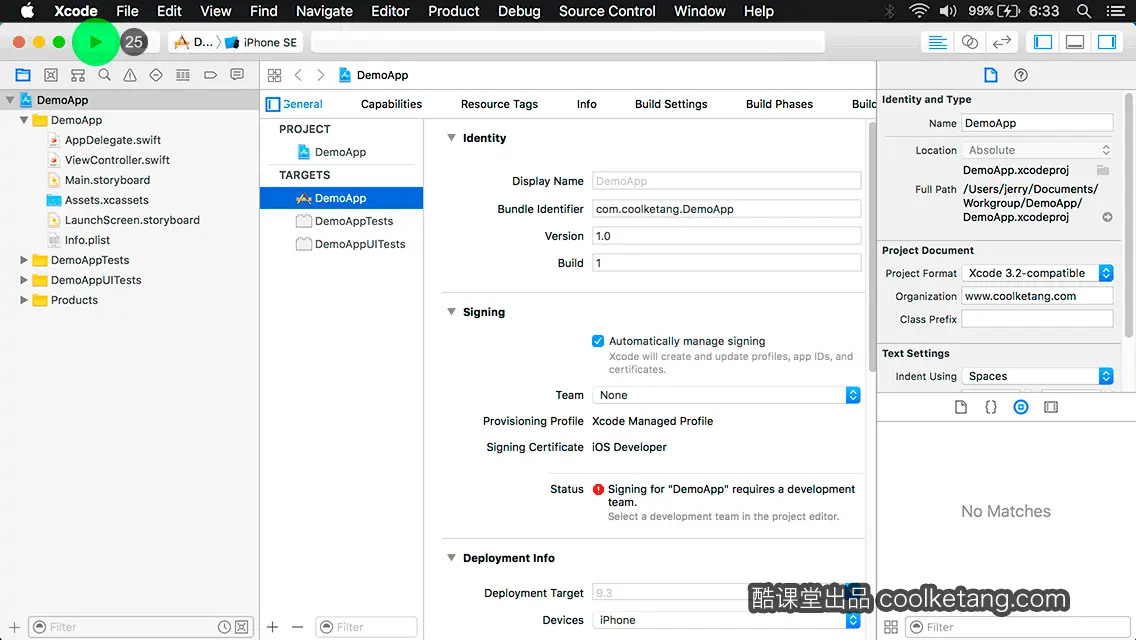Toggle the Debug area visibility
Viewport: 1136px width, 640px height.
[1075, 42]
